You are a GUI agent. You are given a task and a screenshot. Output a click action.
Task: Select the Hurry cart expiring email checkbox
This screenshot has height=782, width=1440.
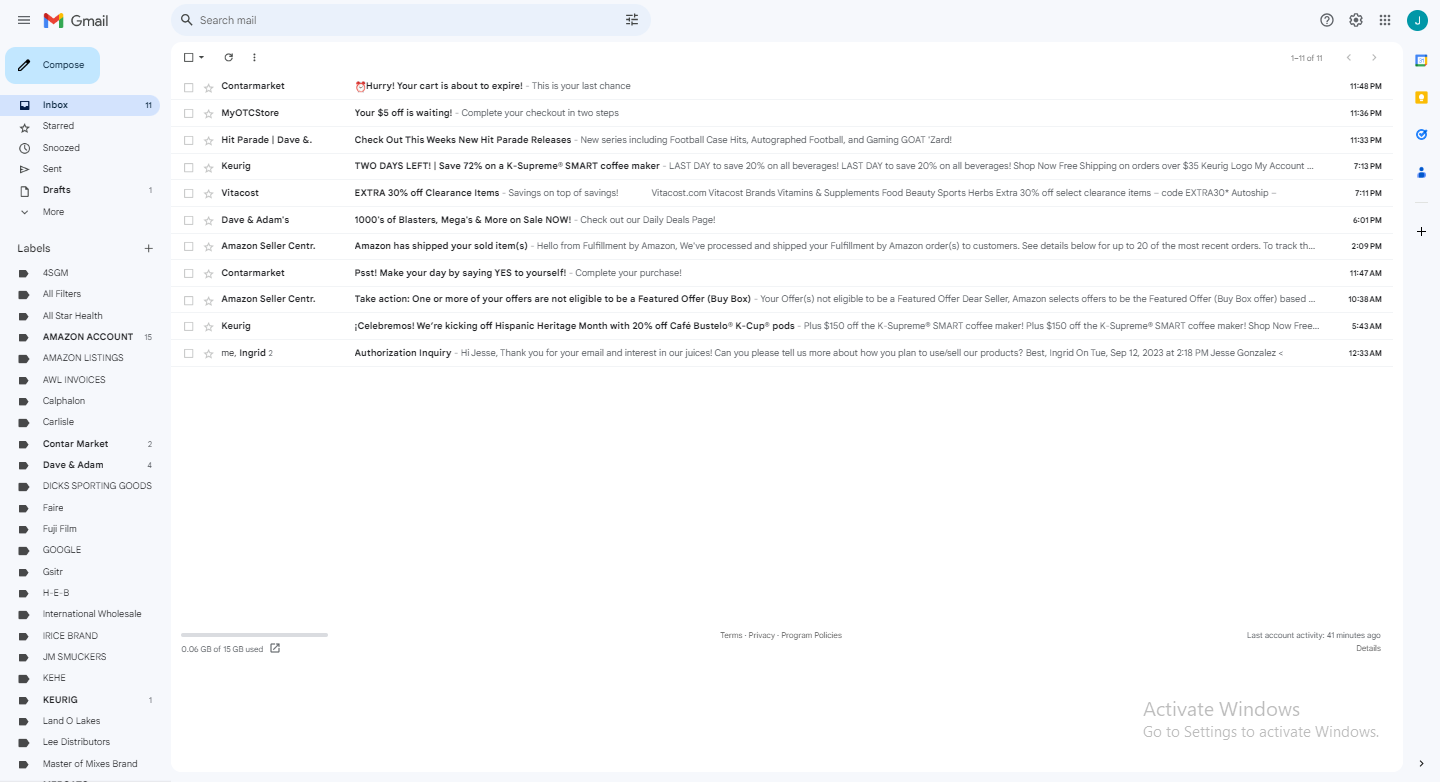188,87
